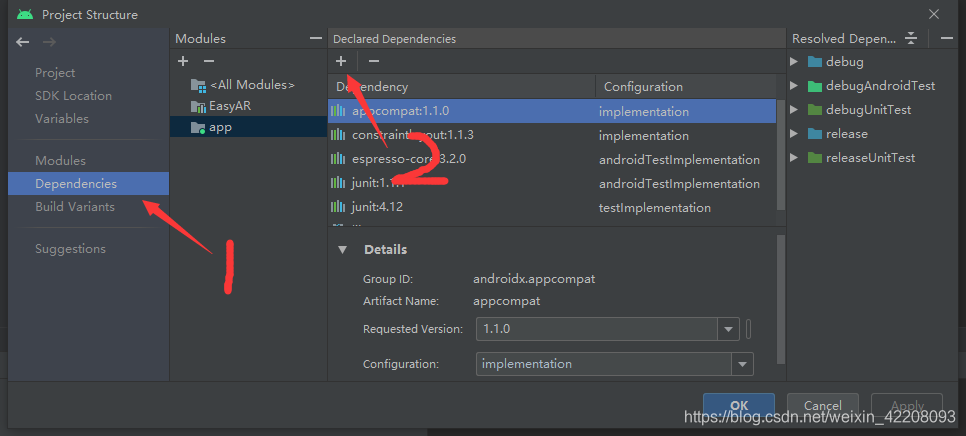
Task: Open the Build Variants section
Action: (75, 207)
